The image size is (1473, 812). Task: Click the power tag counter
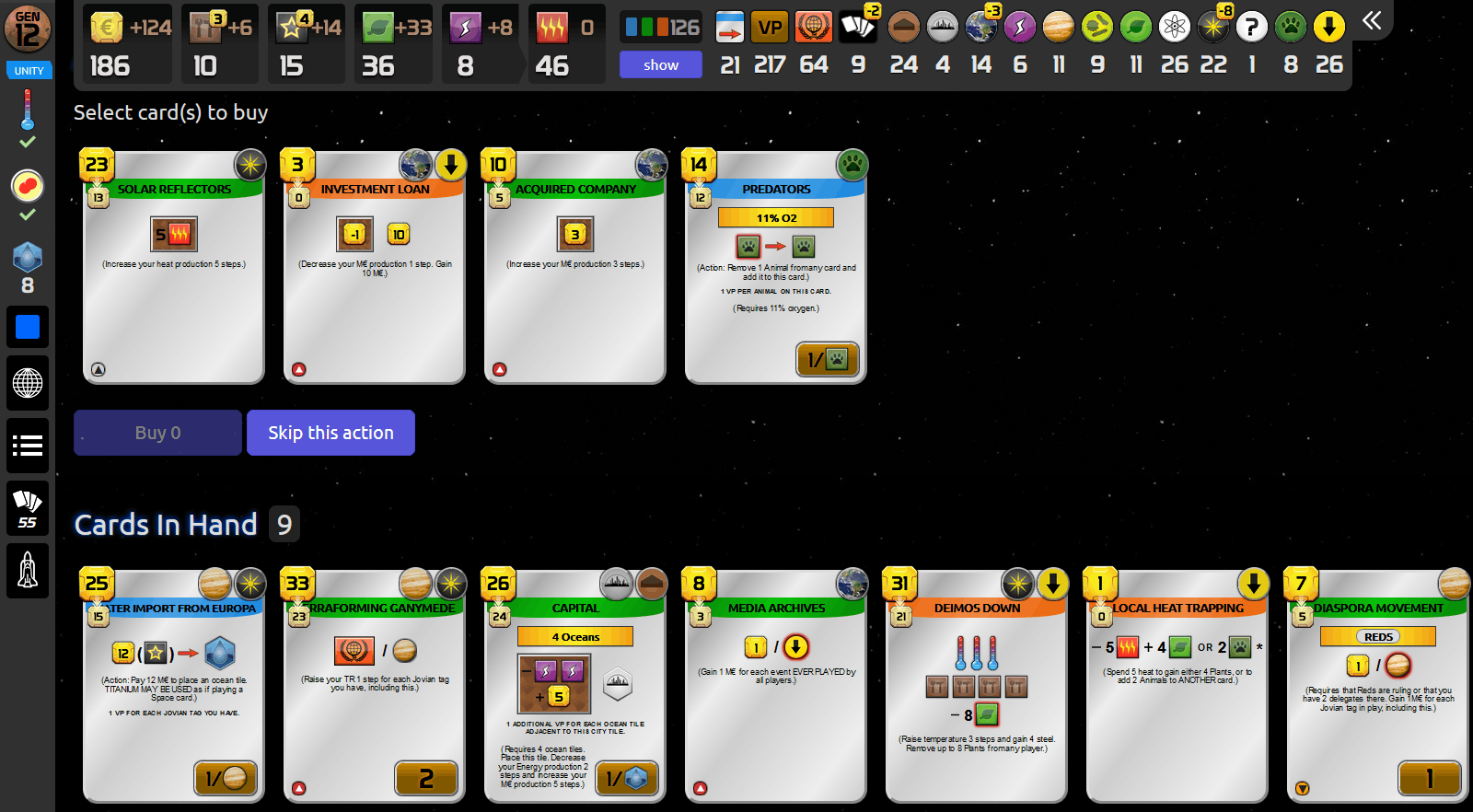(x=1020, y=27)
